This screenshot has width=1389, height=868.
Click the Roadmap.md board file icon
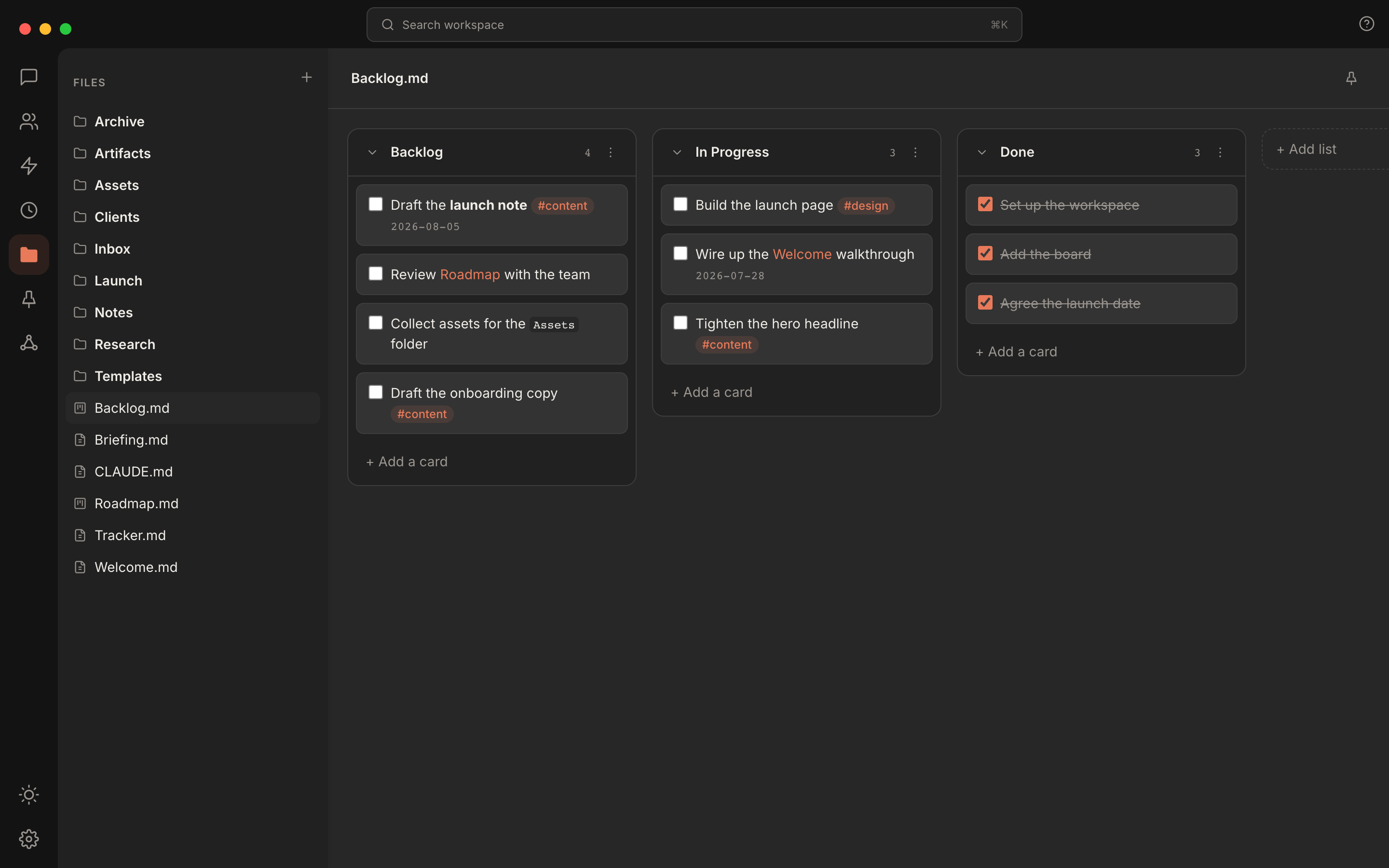pos(80,503)
